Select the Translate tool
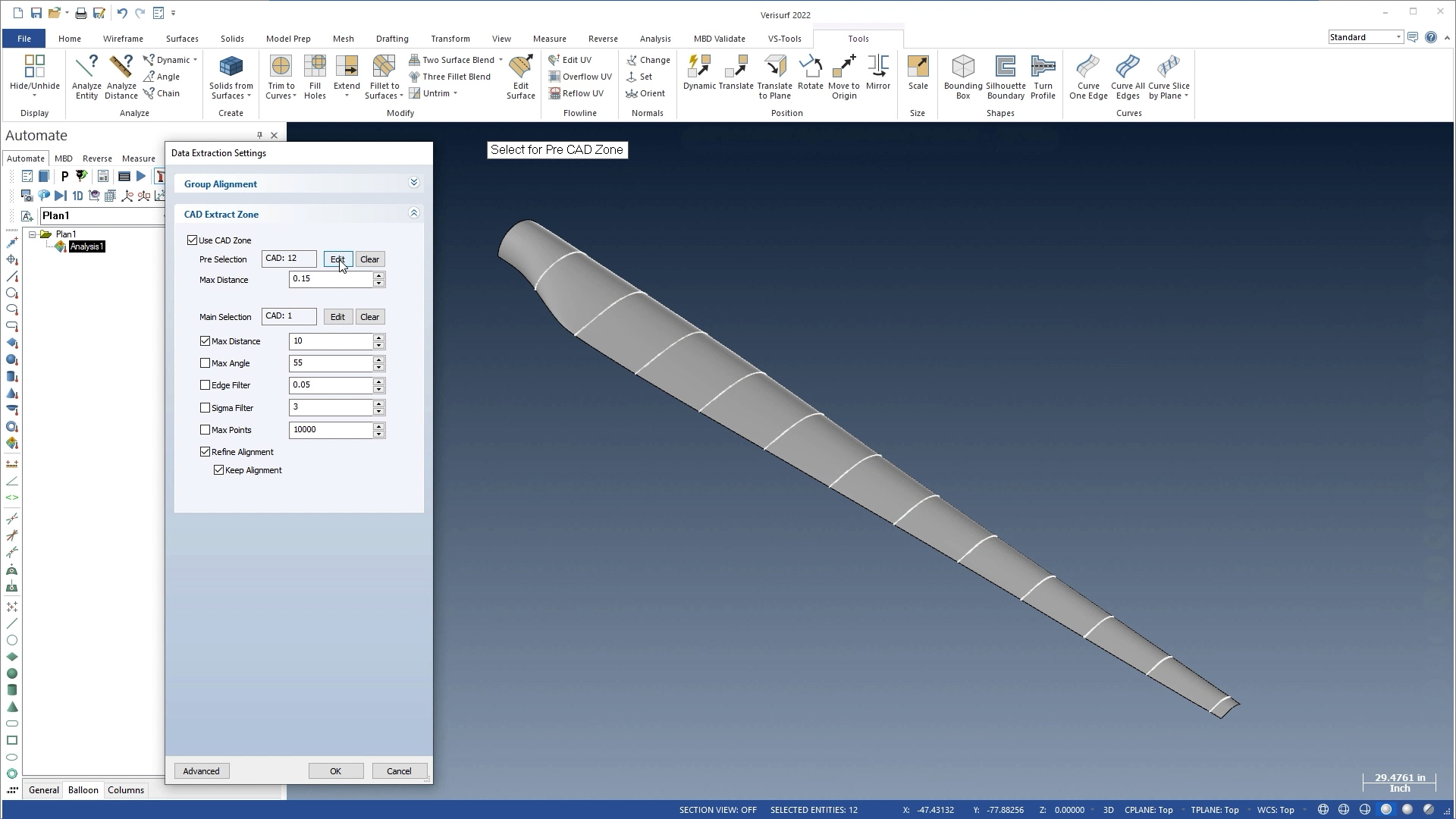The width and height of the screenshot is (1456, 819). [x=736, y=72]
